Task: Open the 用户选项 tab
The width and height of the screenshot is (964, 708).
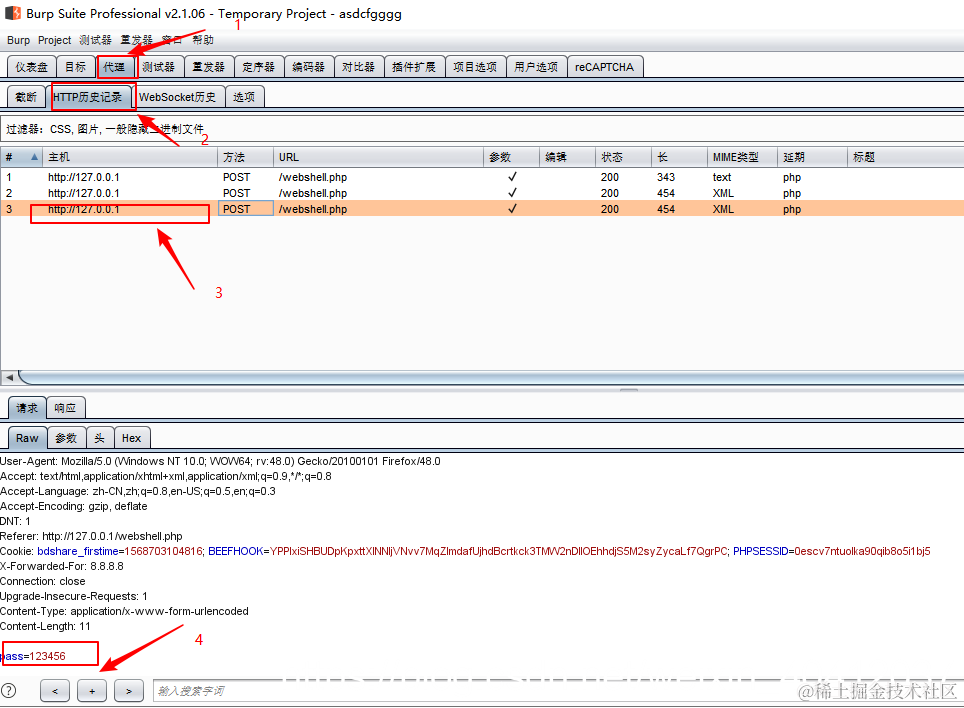Action: [x=536, y=67]
